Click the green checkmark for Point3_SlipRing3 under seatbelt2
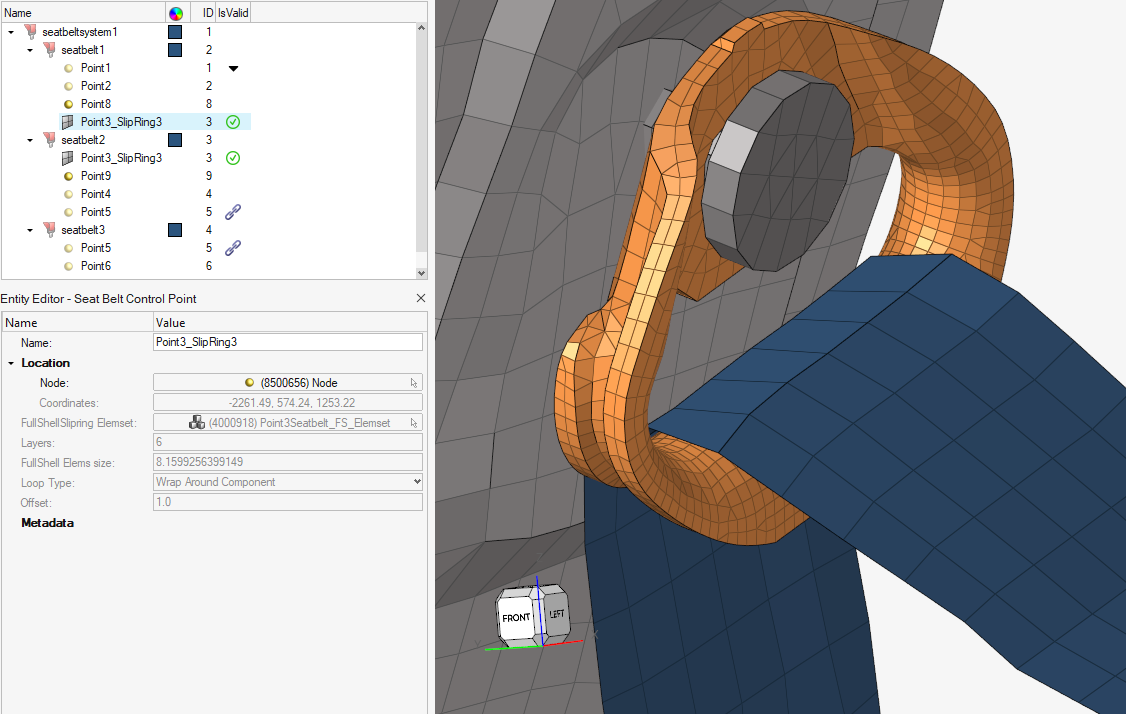Image resolution: width=1126 pixels, height=714 pixels. pyautogui.click(x=233, y=158)
